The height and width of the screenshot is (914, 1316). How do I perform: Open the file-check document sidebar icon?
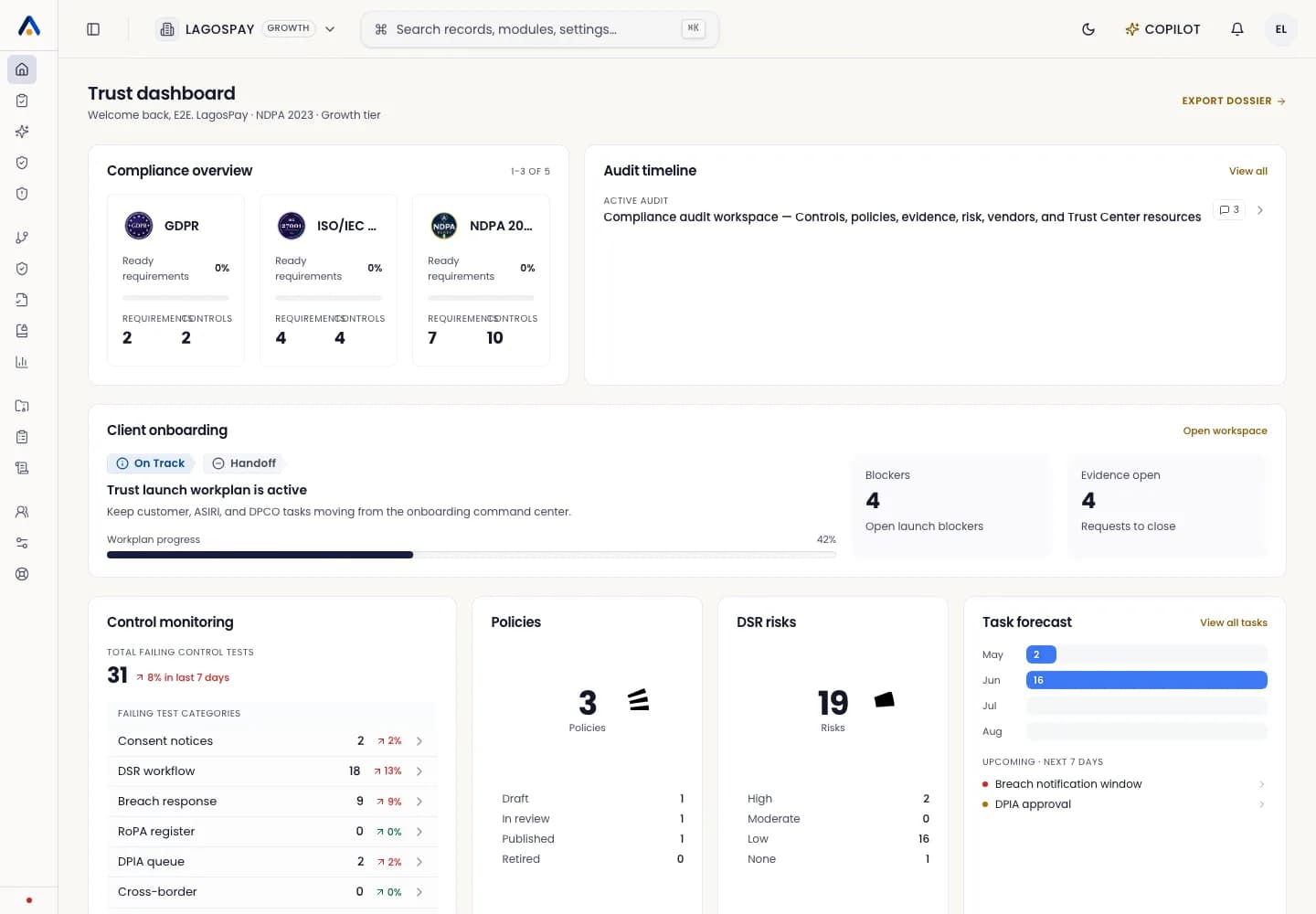(x=22, y=300)
